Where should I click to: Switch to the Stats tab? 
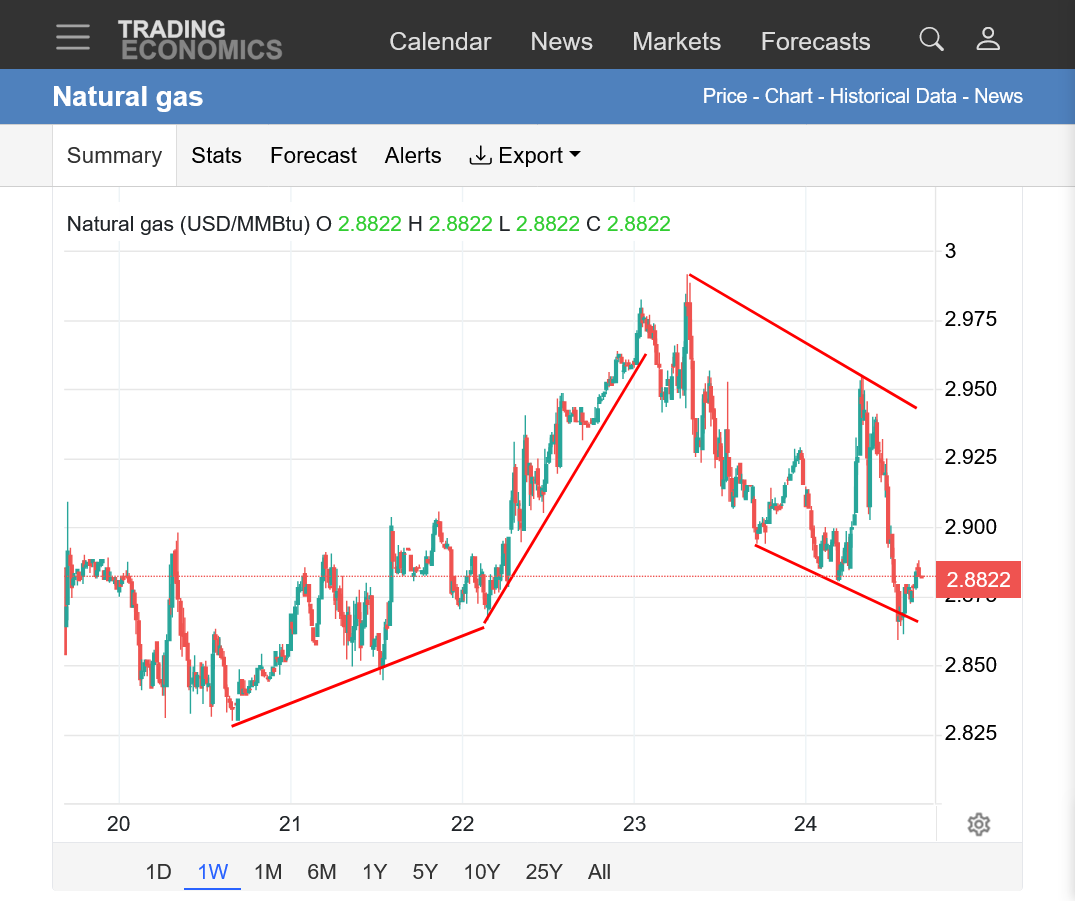(x=216, y=156)
